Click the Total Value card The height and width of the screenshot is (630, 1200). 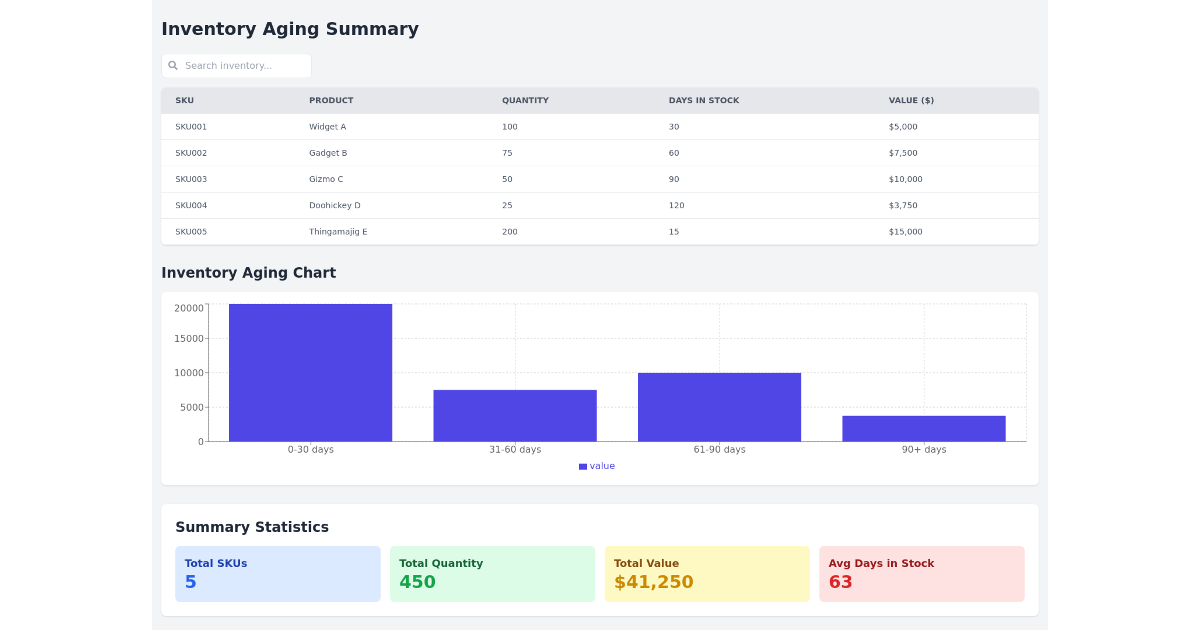(x=707, y=573)
